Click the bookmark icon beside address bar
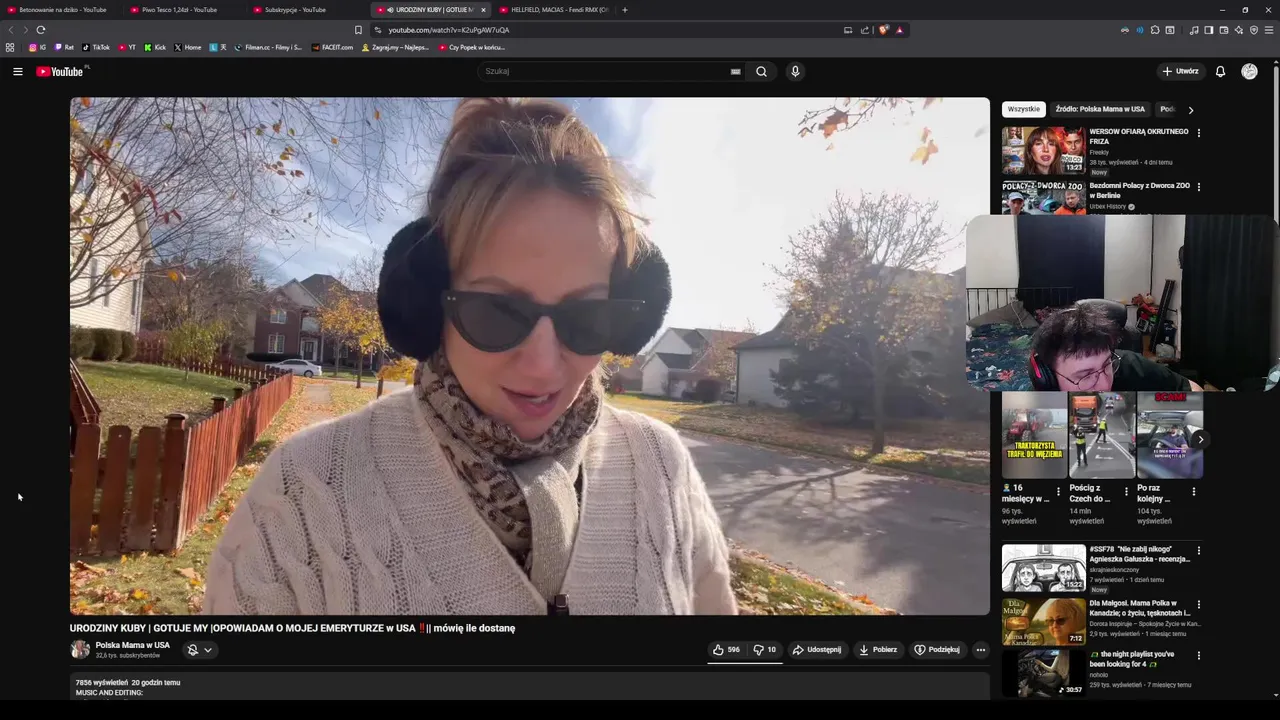1280x720 pixels. (358, 30)
